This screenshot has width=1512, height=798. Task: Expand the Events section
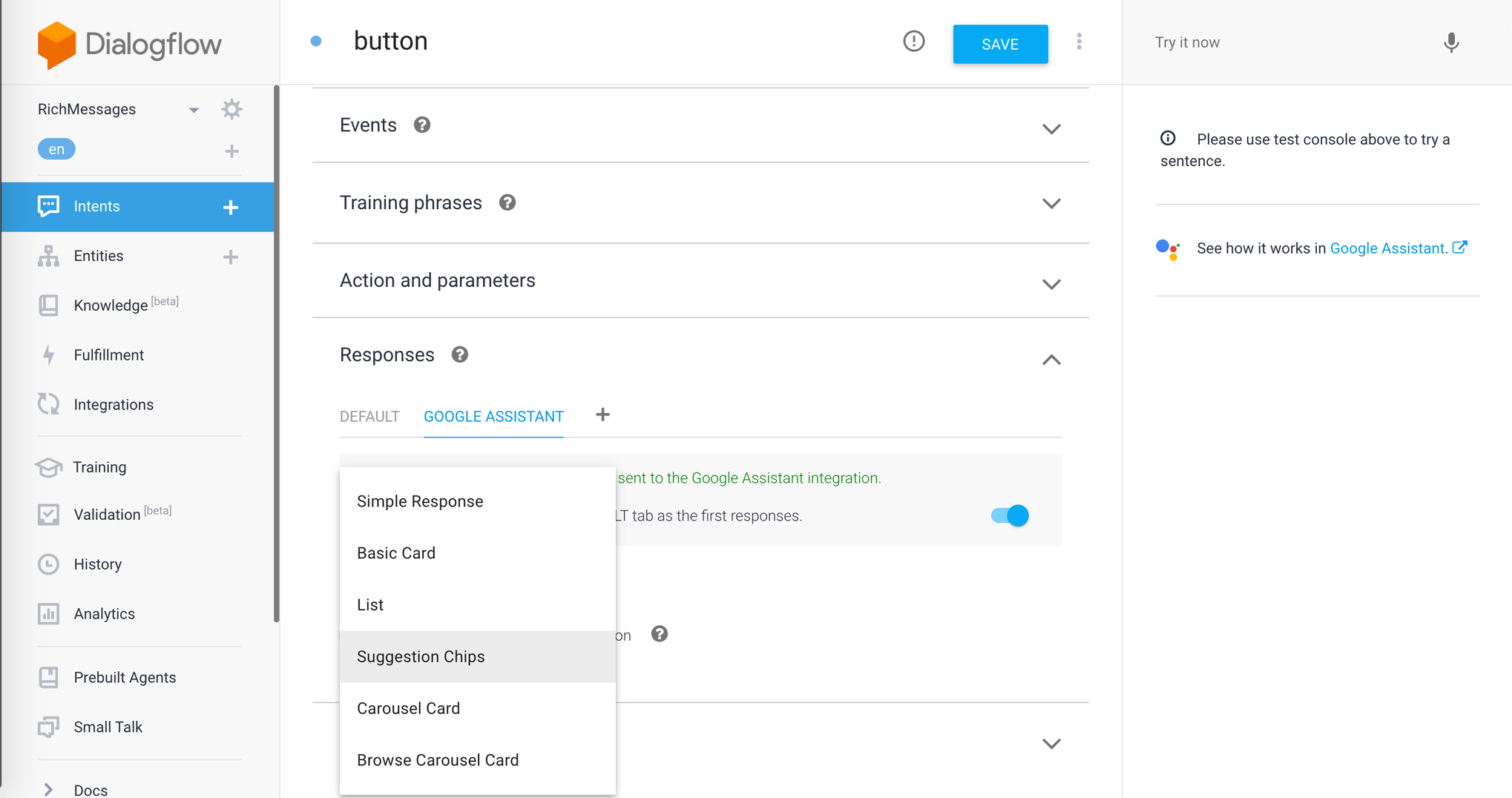tap(1051, 129)
